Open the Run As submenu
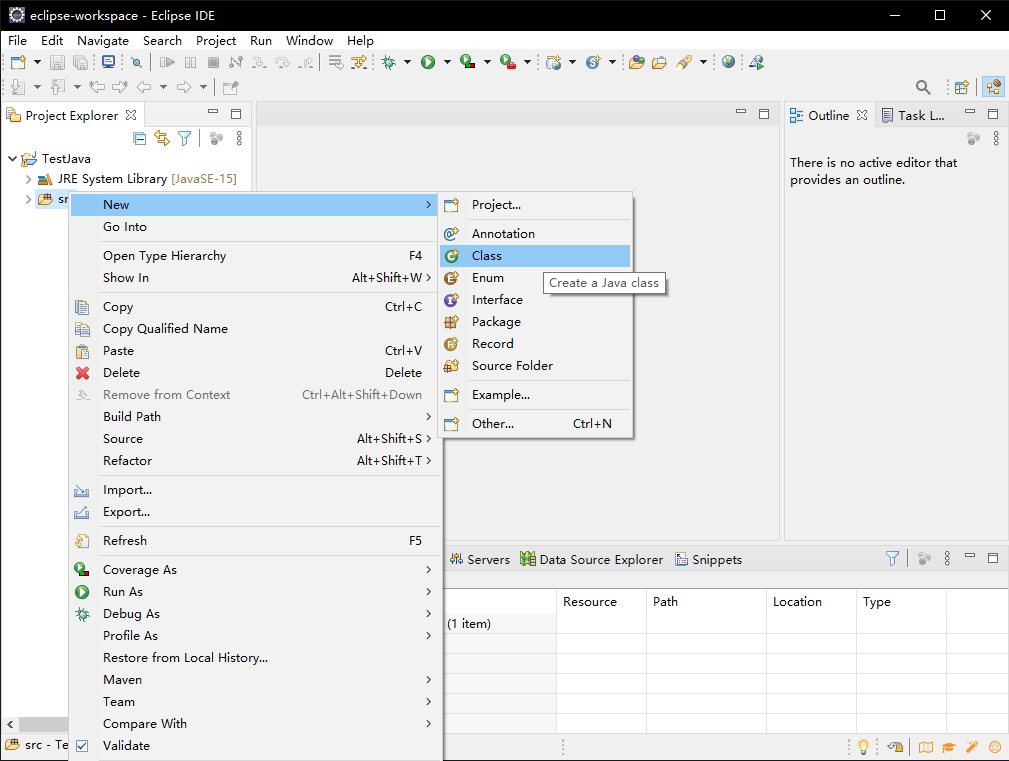1009x761 pixels. [x=255, y=592]
